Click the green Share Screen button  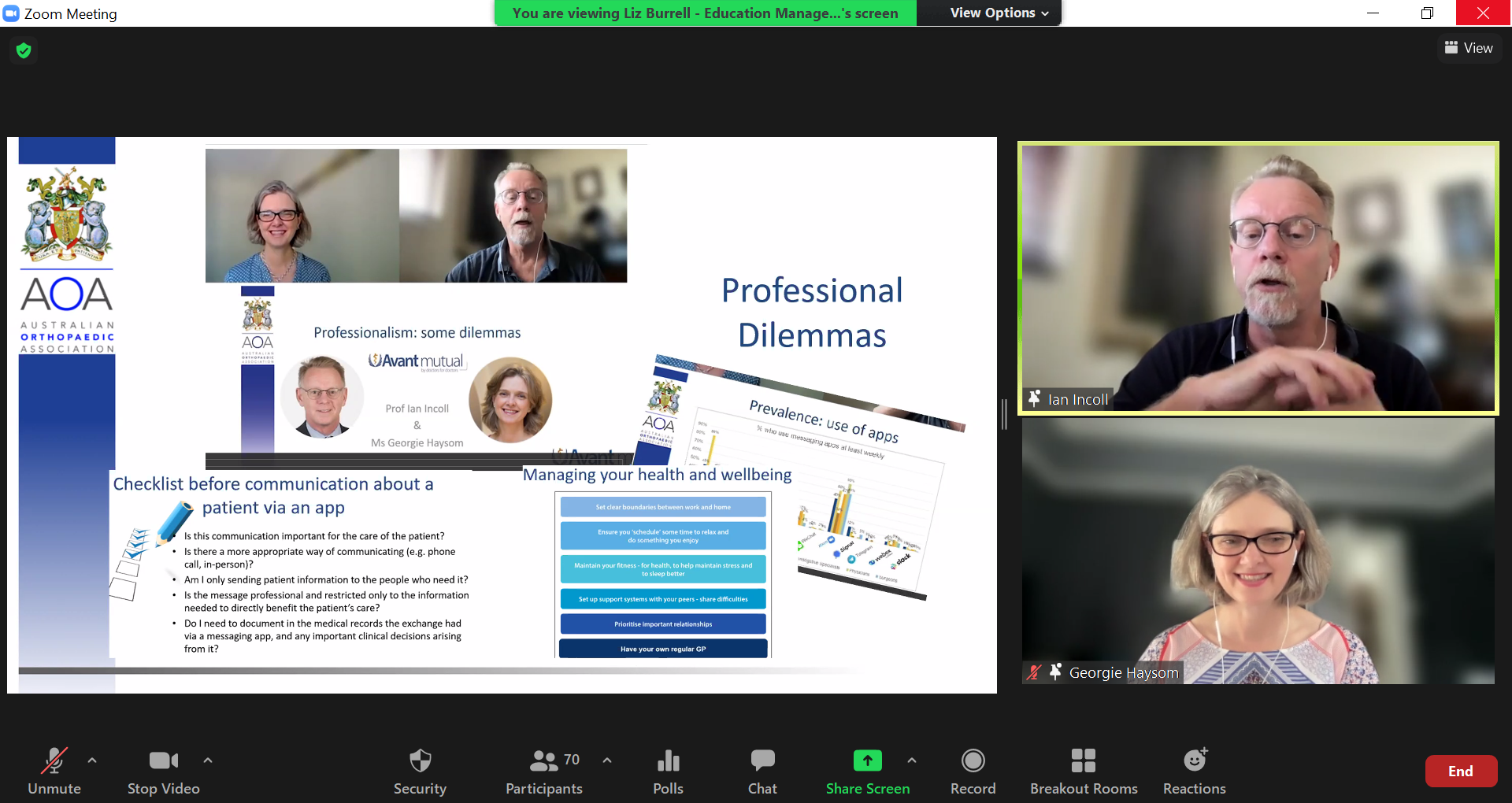tap(868, 771)
